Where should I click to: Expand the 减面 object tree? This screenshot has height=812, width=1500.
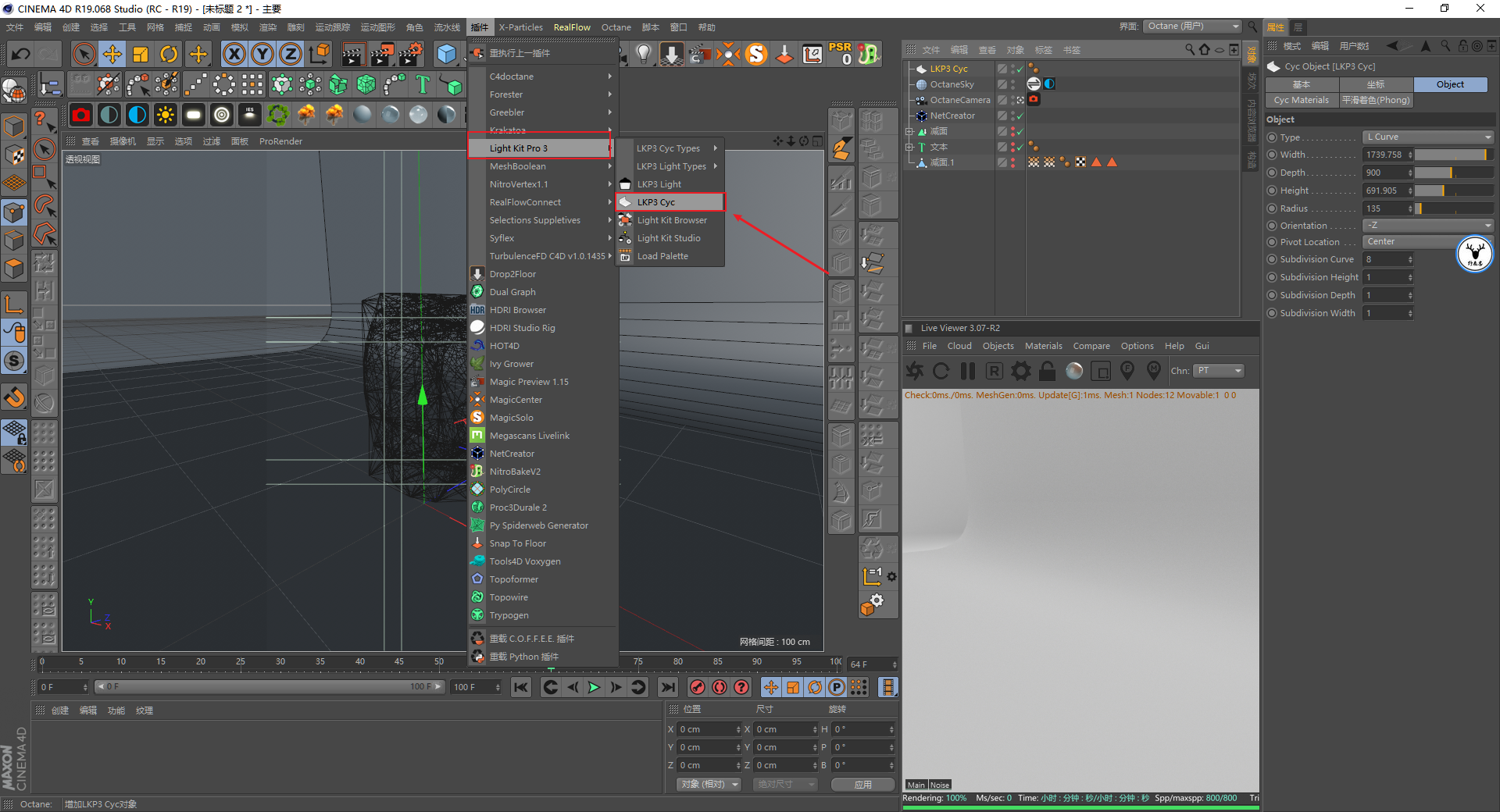(x=909, y=131)
